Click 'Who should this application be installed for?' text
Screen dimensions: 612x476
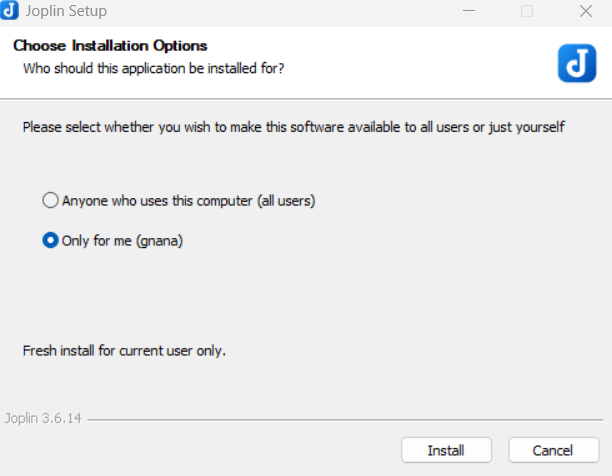click(153, 68)
